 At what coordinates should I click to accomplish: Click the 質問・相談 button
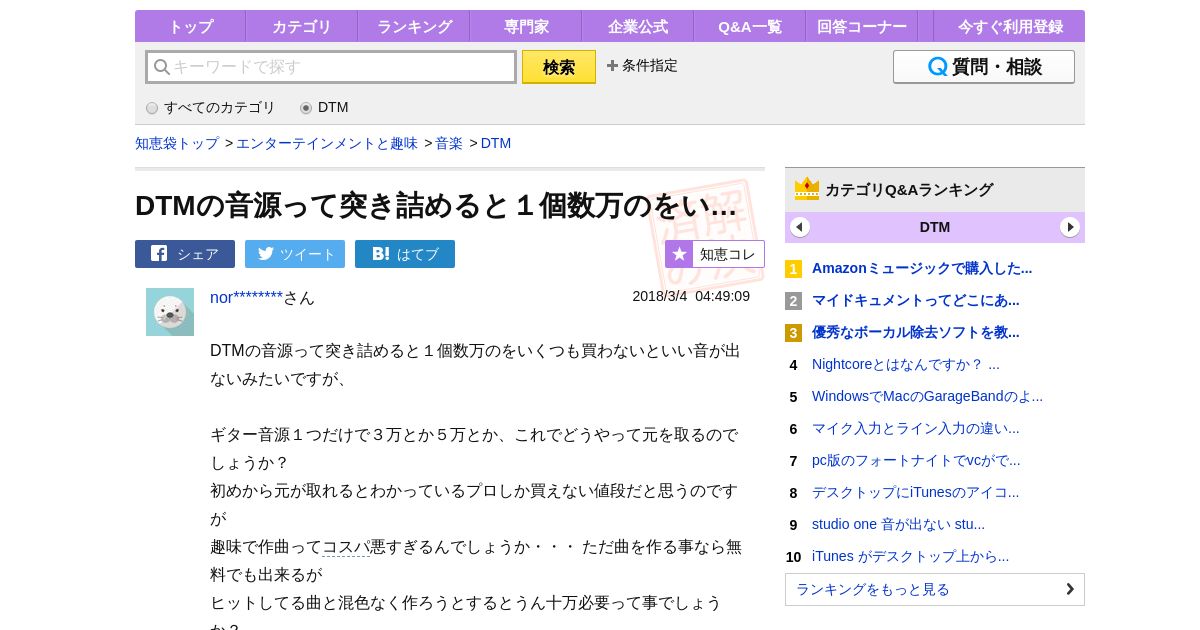coord(984,67)
